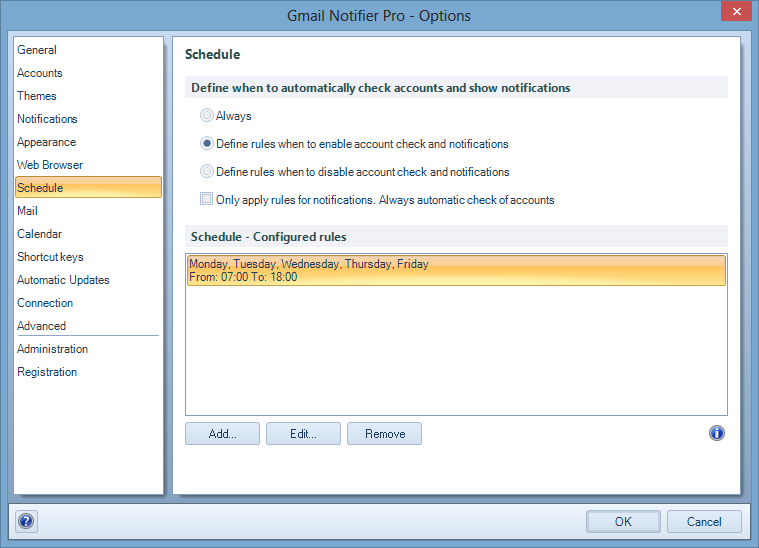Navigate to Shortcut keys section

[x=50, y=257]
